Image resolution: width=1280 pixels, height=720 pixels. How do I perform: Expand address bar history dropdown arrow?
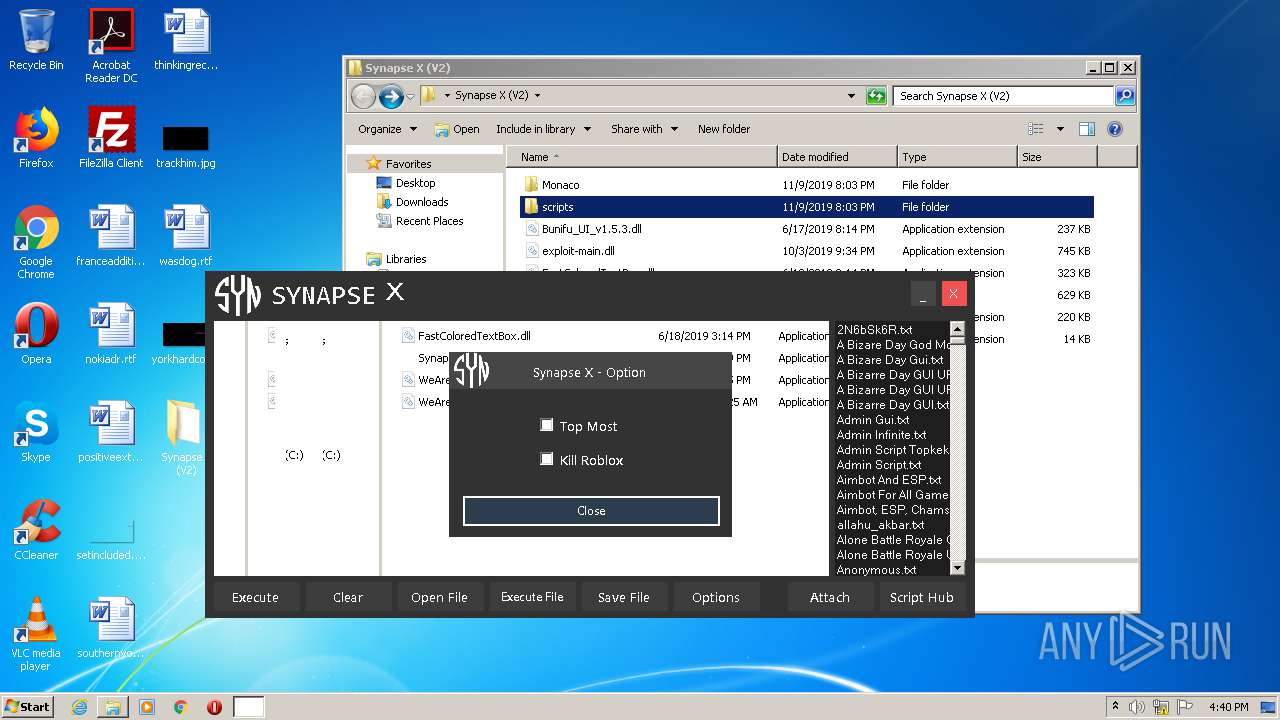(851, 96)
